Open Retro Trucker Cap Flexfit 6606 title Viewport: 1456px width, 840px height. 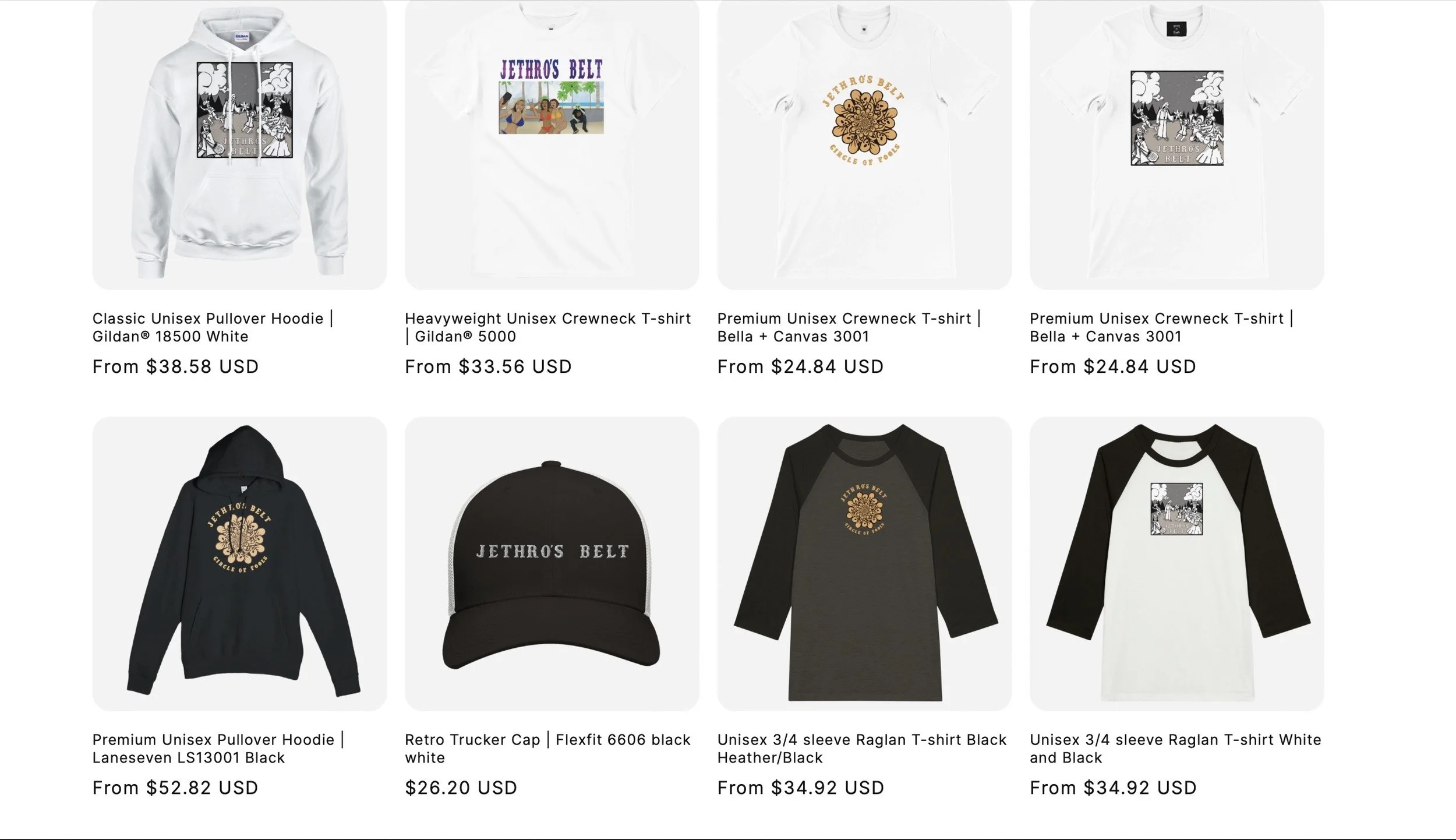547,749
